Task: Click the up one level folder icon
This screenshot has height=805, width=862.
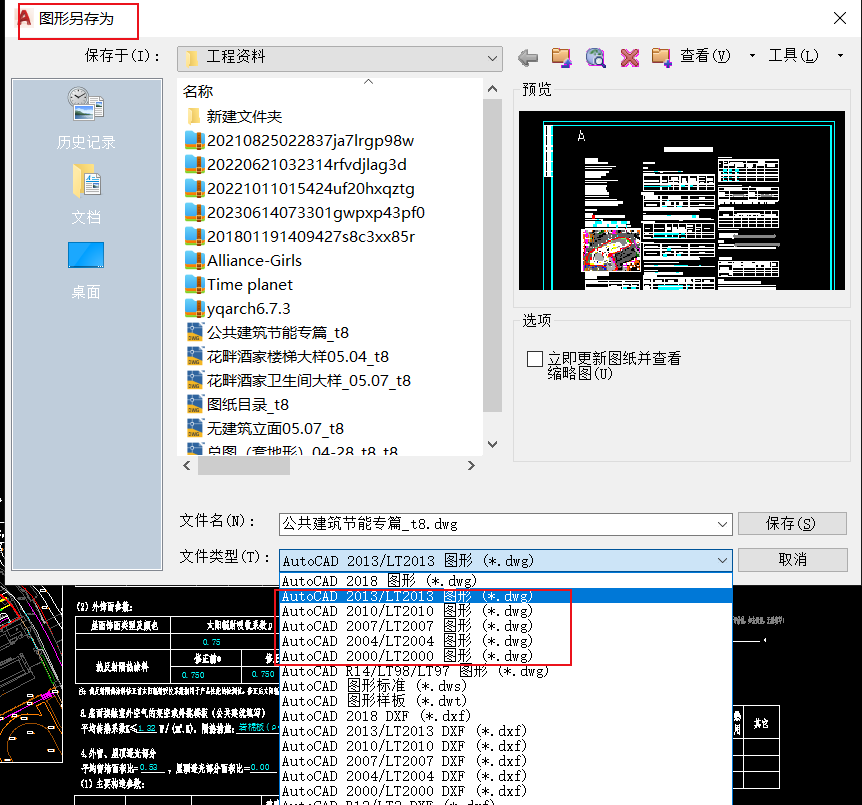Action: [559, 58]
